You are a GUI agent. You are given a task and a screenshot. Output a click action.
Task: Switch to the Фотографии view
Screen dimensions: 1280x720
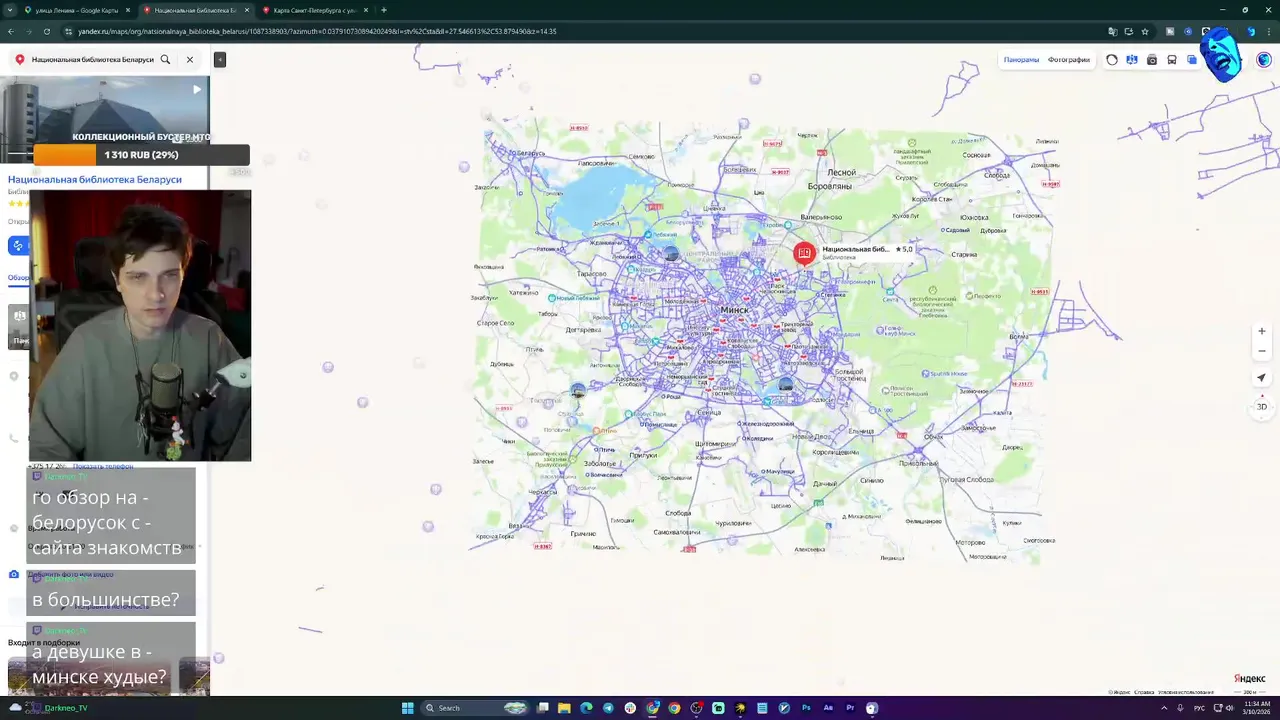[x=1069, y=60]
